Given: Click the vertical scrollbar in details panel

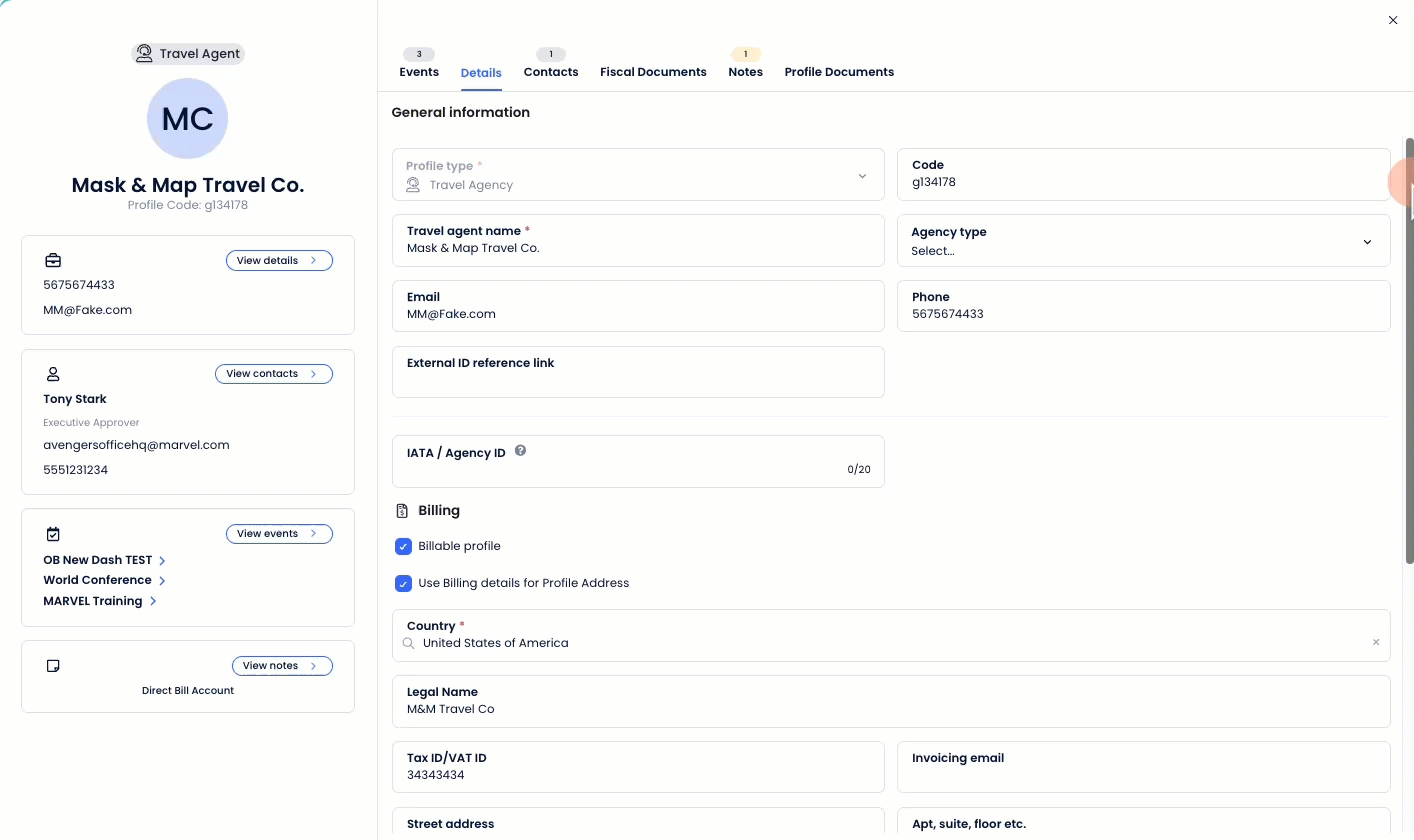Looking at the screenshot, I should (x=1409, y=350).
